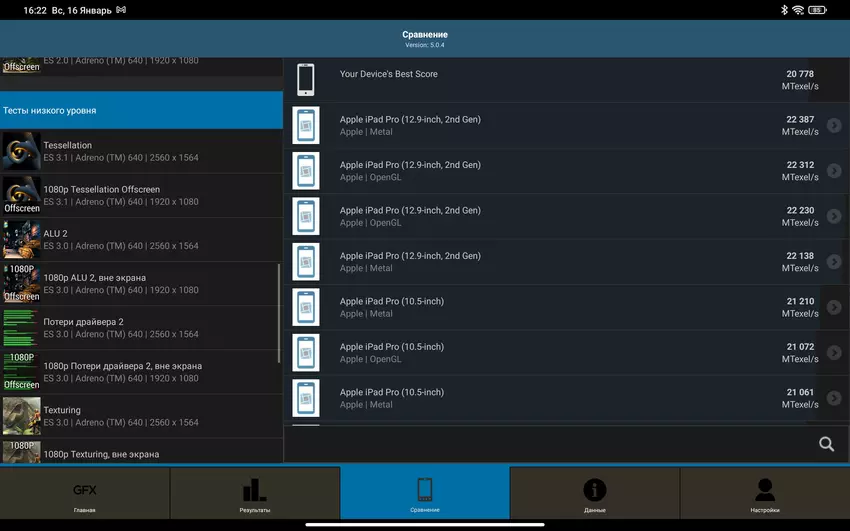Viewport: 850px width, 531px height.
Task: Click the Тесты низкого уровня header
Action: 141,110
